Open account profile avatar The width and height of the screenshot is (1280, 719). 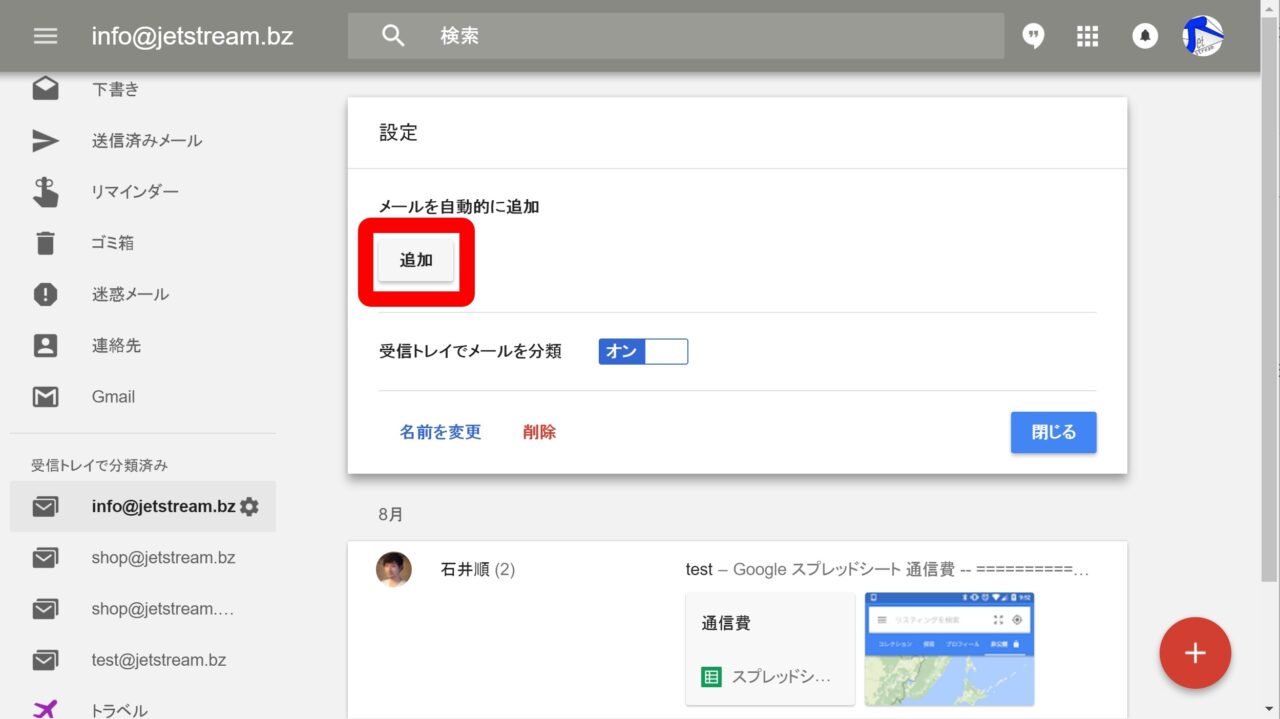[1202, 36]
